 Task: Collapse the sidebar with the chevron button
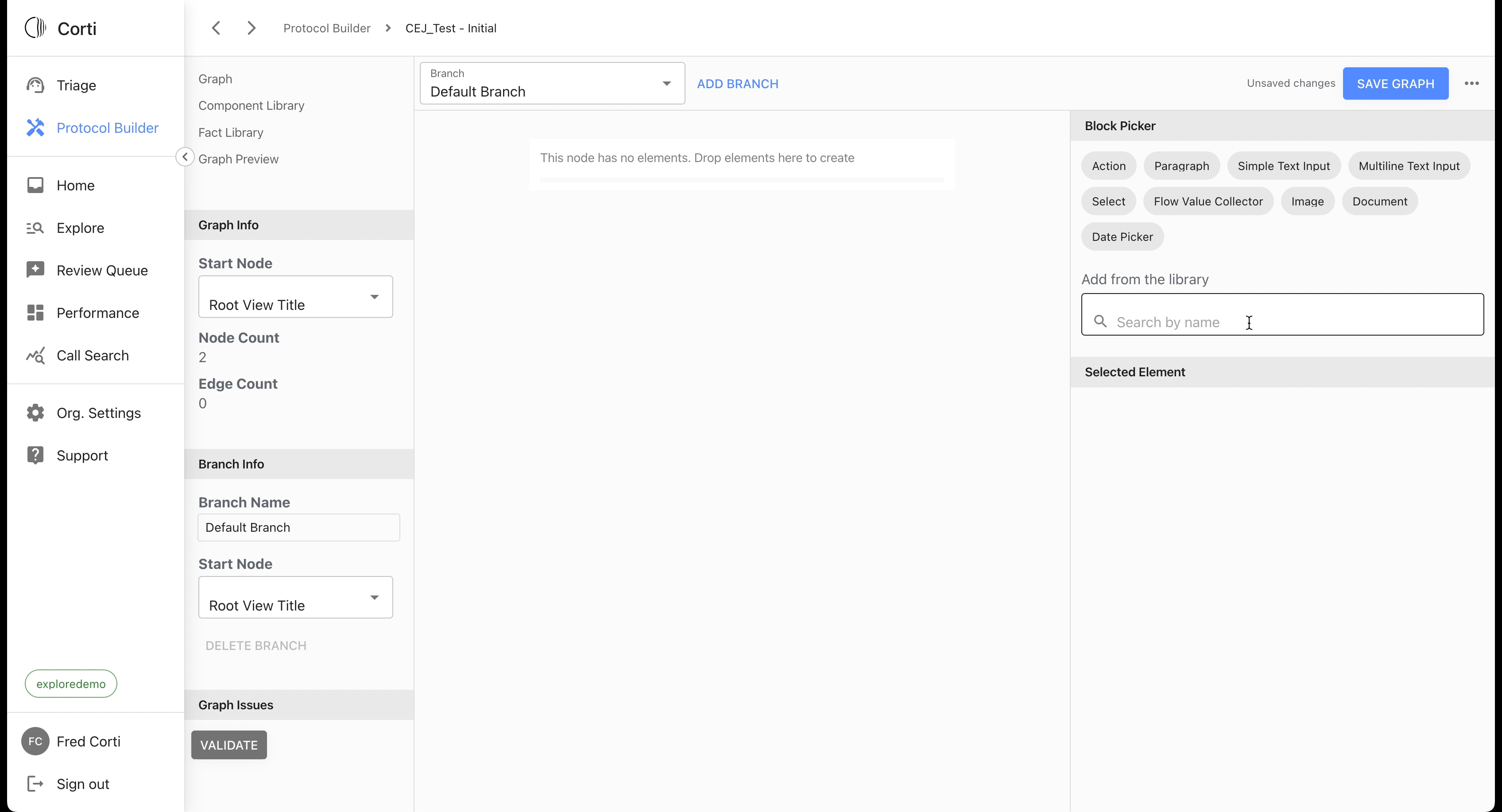click(x=185, y=157)
